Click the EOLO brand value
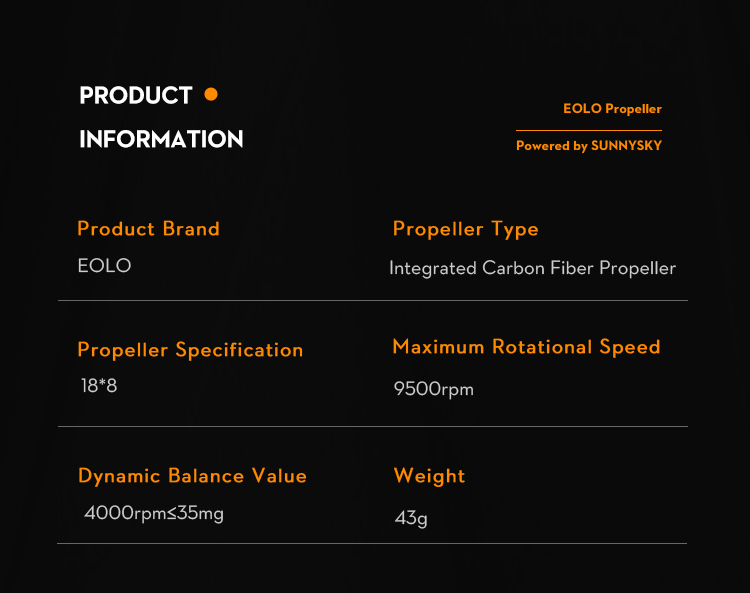Screen dimensions: 750x593 [104, 266]
